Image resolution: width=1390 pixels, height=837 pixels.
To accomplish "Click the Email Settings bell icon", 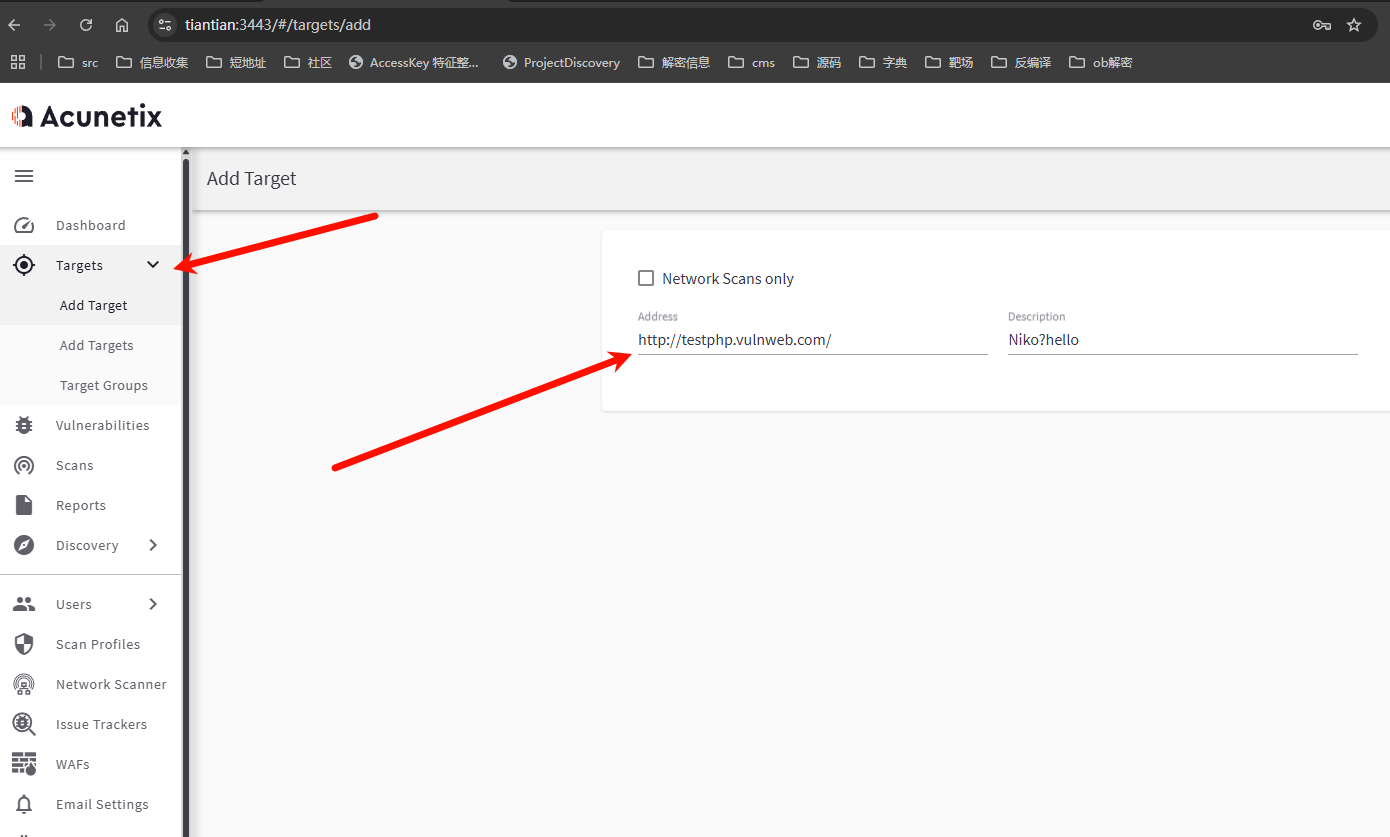I will [x=24, y=804].
